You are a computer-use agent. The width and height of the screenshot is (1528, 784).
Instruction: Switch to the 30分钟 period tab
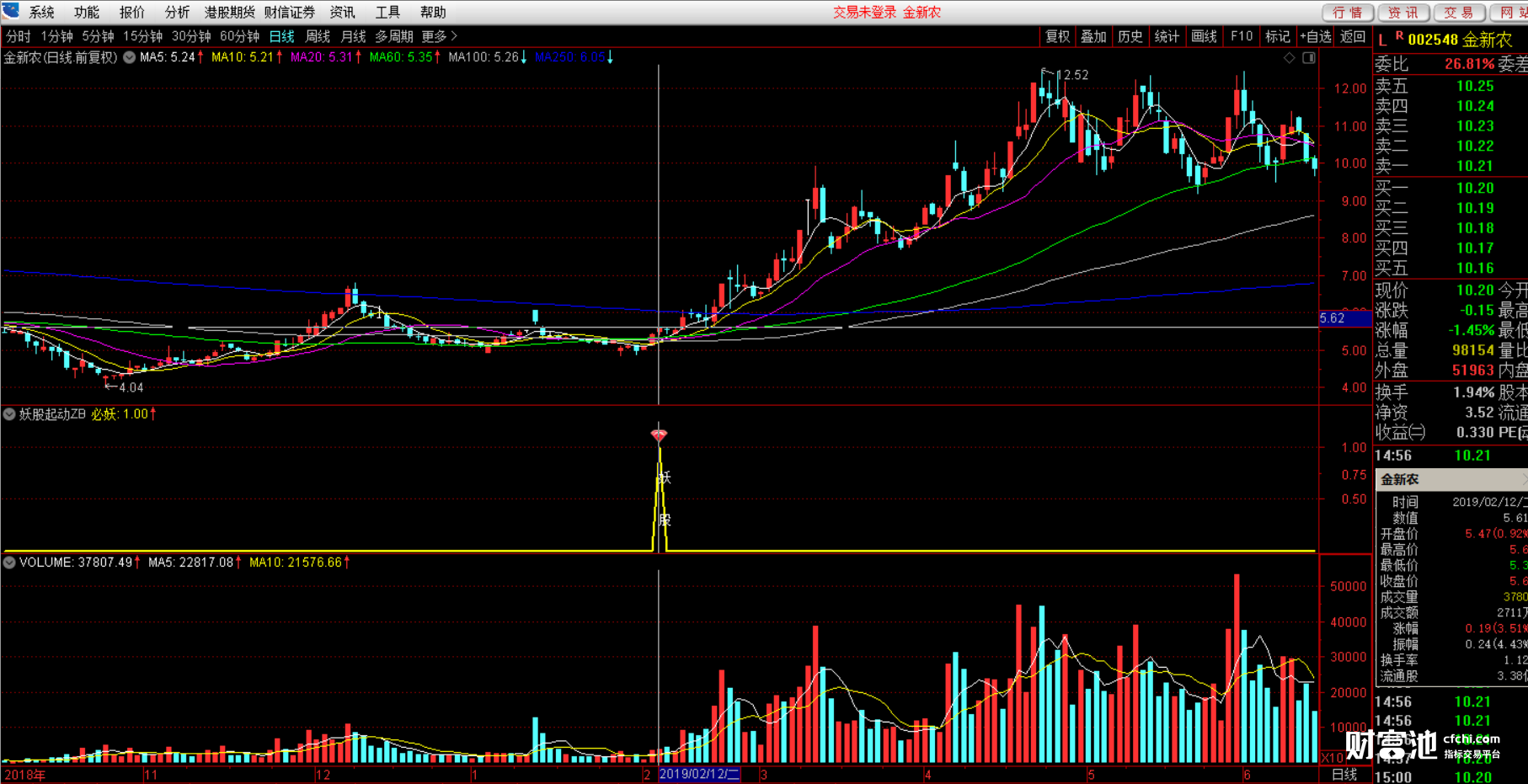191,36
